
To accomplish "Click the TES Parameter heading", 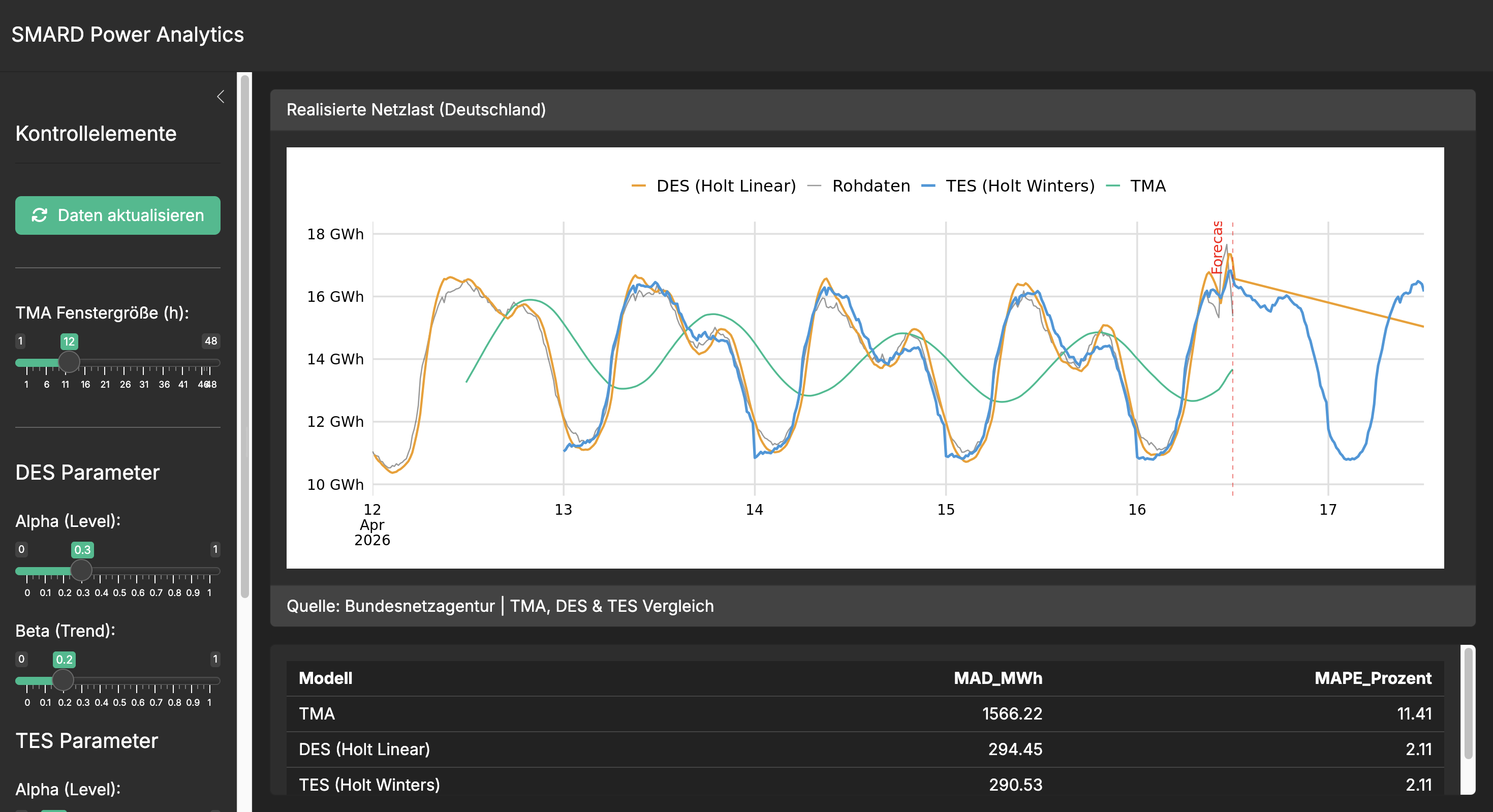I will 86,741.
